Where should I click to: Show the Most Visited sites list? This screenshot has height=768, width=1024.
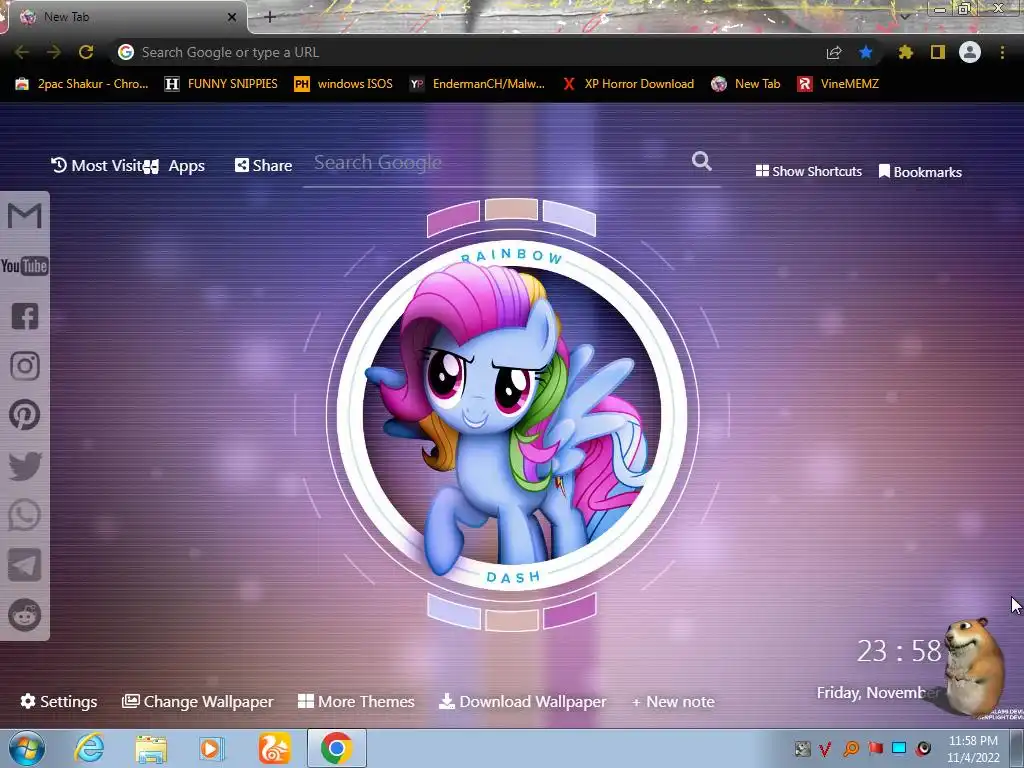[x=97, y=166]
